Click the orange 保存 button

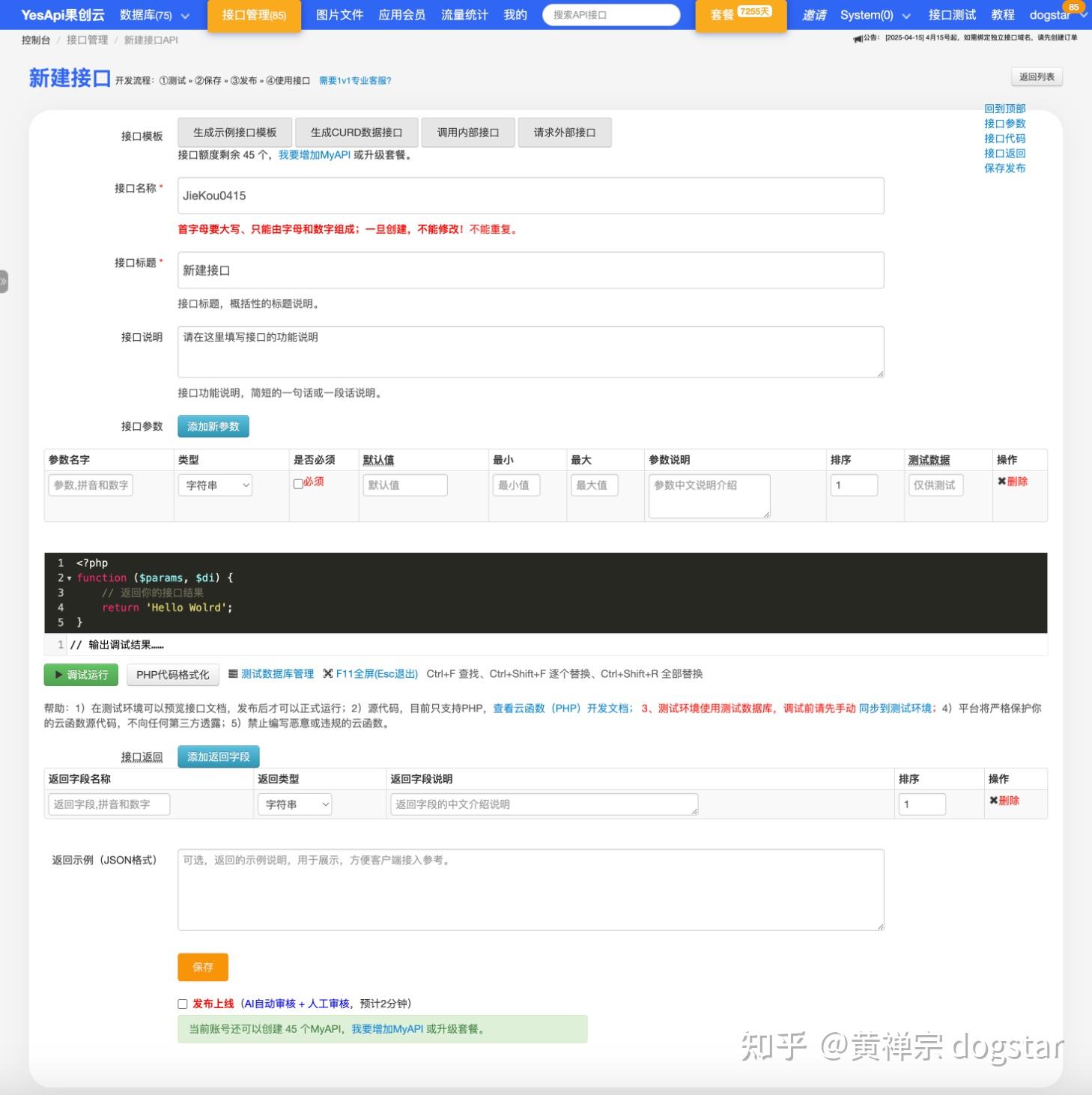click(202, 967)
